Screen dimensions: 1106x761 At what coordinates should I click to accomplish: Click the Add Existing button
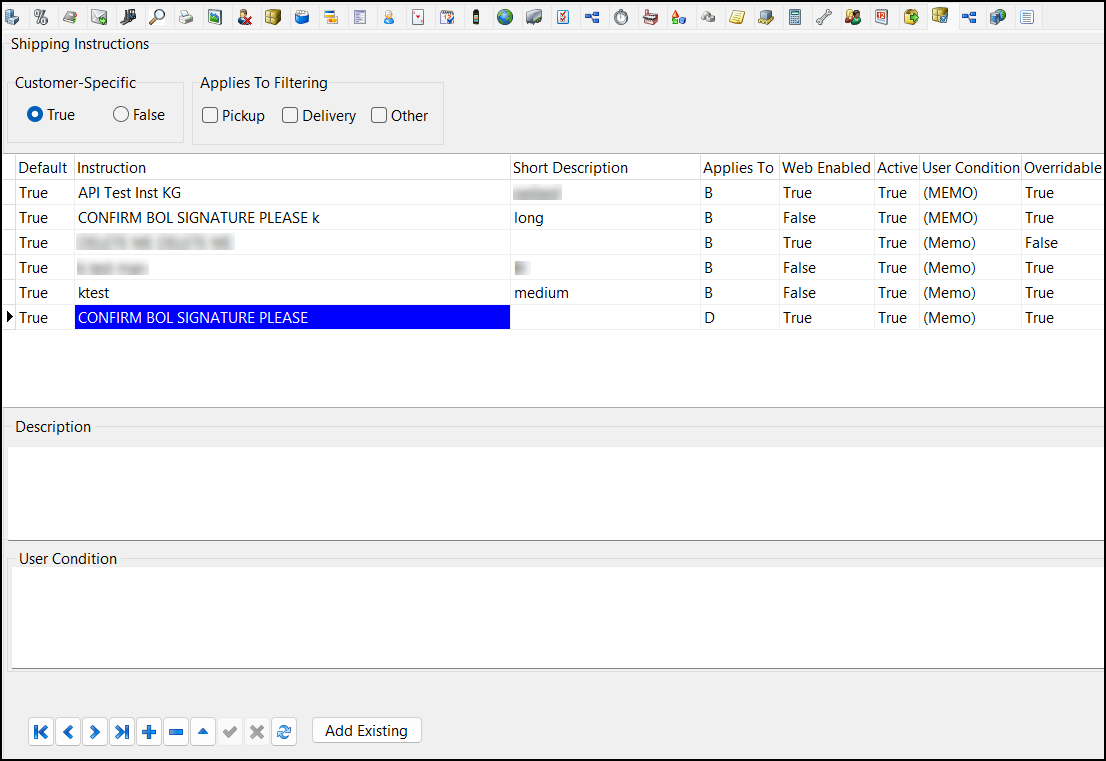[x=366, y=731]
